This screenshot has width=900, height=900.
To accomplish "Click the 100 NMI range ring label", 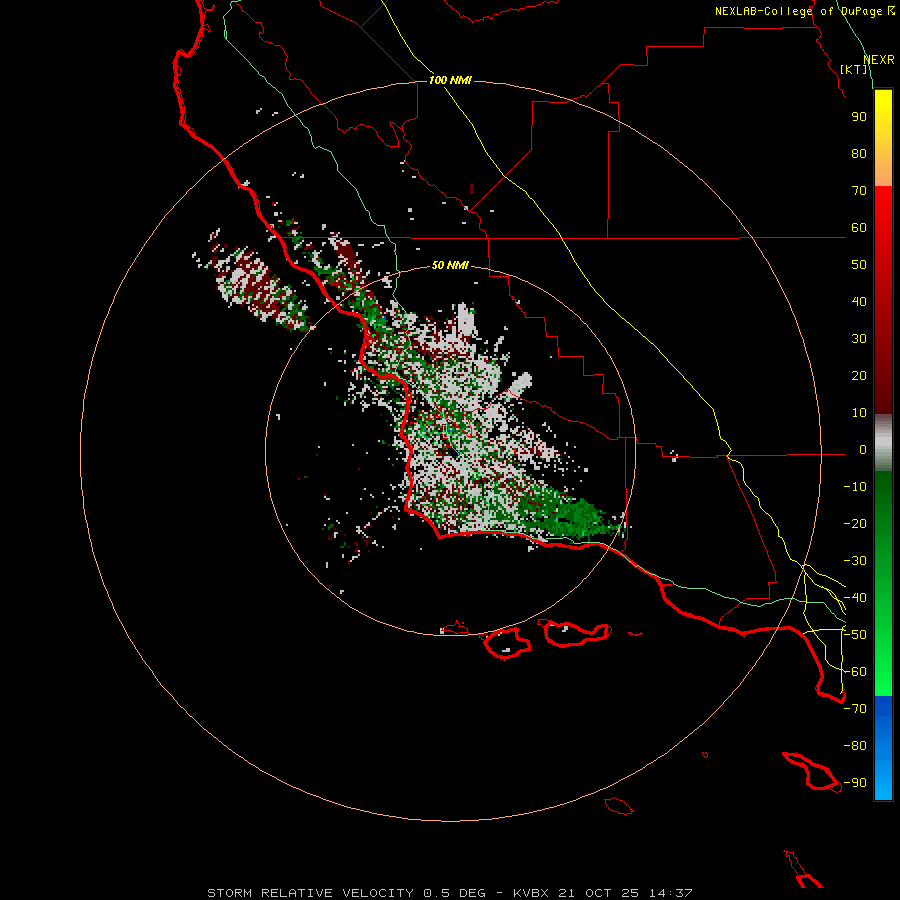I will (450, 80).
